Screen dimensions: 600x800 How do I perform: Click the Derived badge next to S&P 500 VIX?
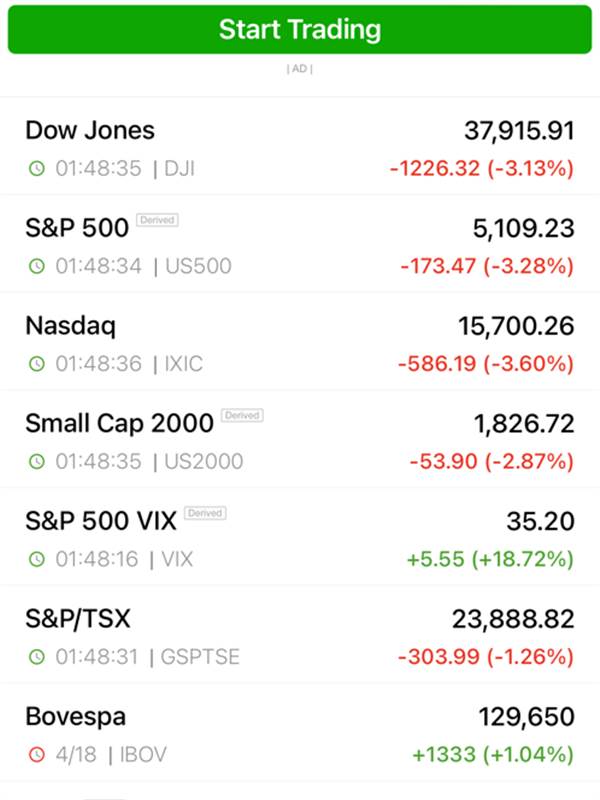pos(205,513)
